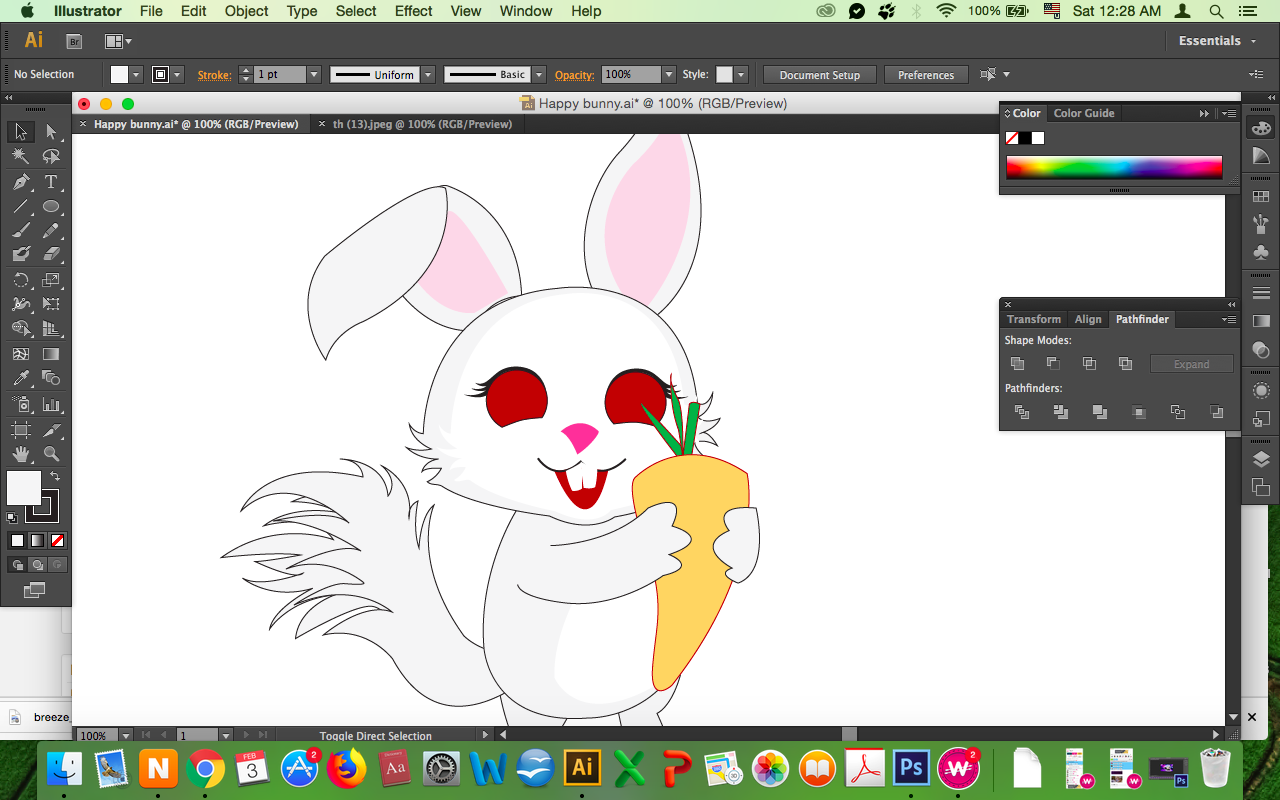
Task: Launch Adobe Bridge from the application bar
Action: (73, 41)
